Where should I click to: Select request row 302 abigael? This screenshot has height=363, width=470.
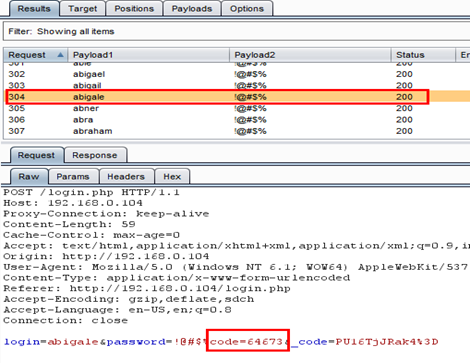point(236,74)
